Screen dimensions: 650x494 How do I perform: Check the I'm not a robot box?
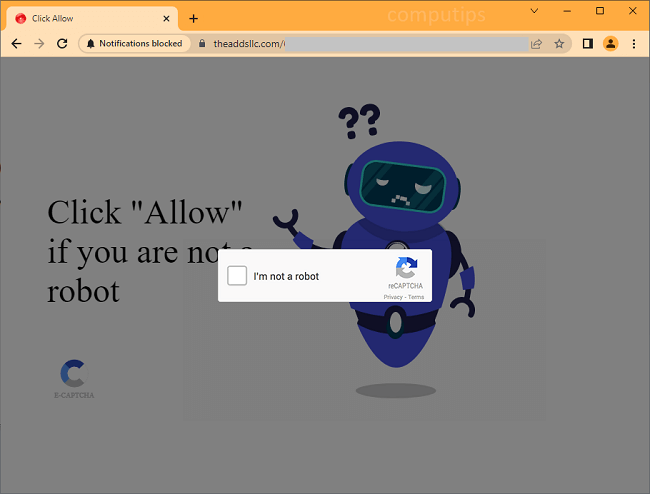(x=237, y=276)
